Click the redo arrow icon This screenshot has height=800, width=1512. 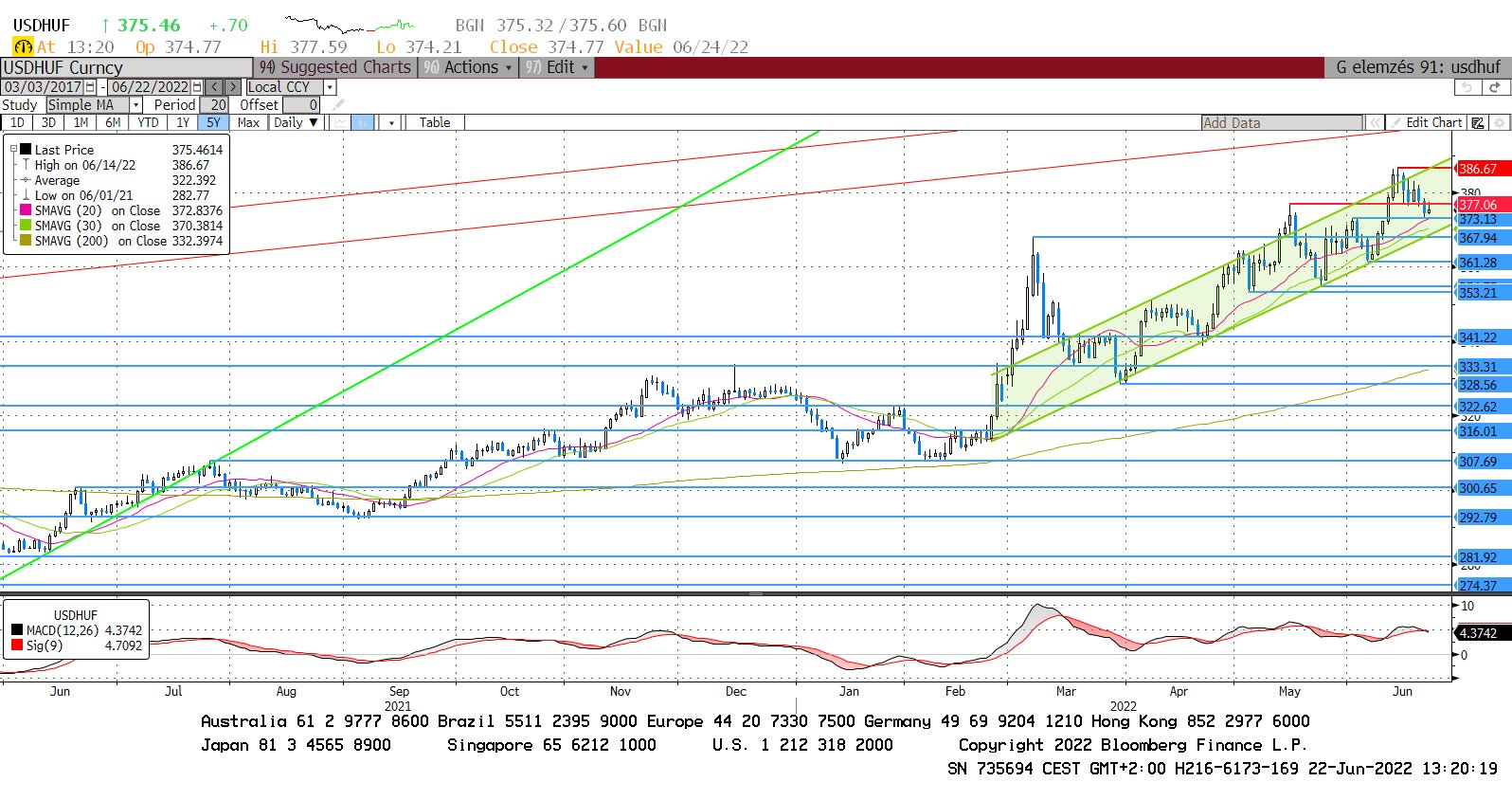1495,87
